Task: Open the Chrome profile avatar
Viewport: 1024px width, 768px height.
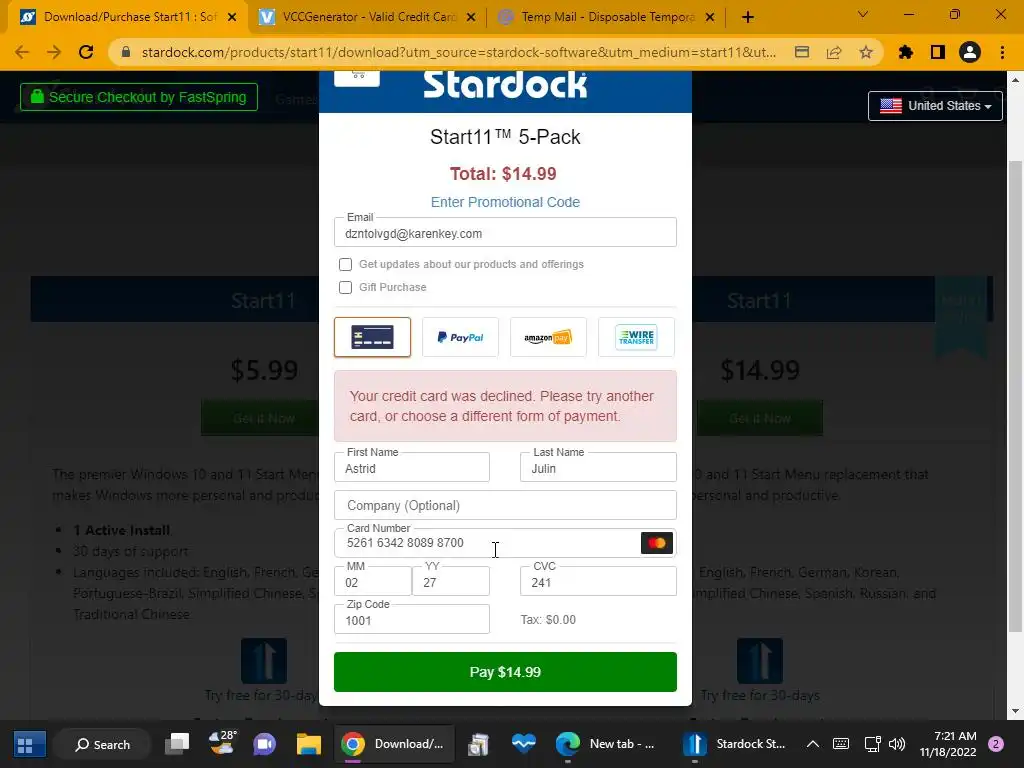Action: (970, 52)
